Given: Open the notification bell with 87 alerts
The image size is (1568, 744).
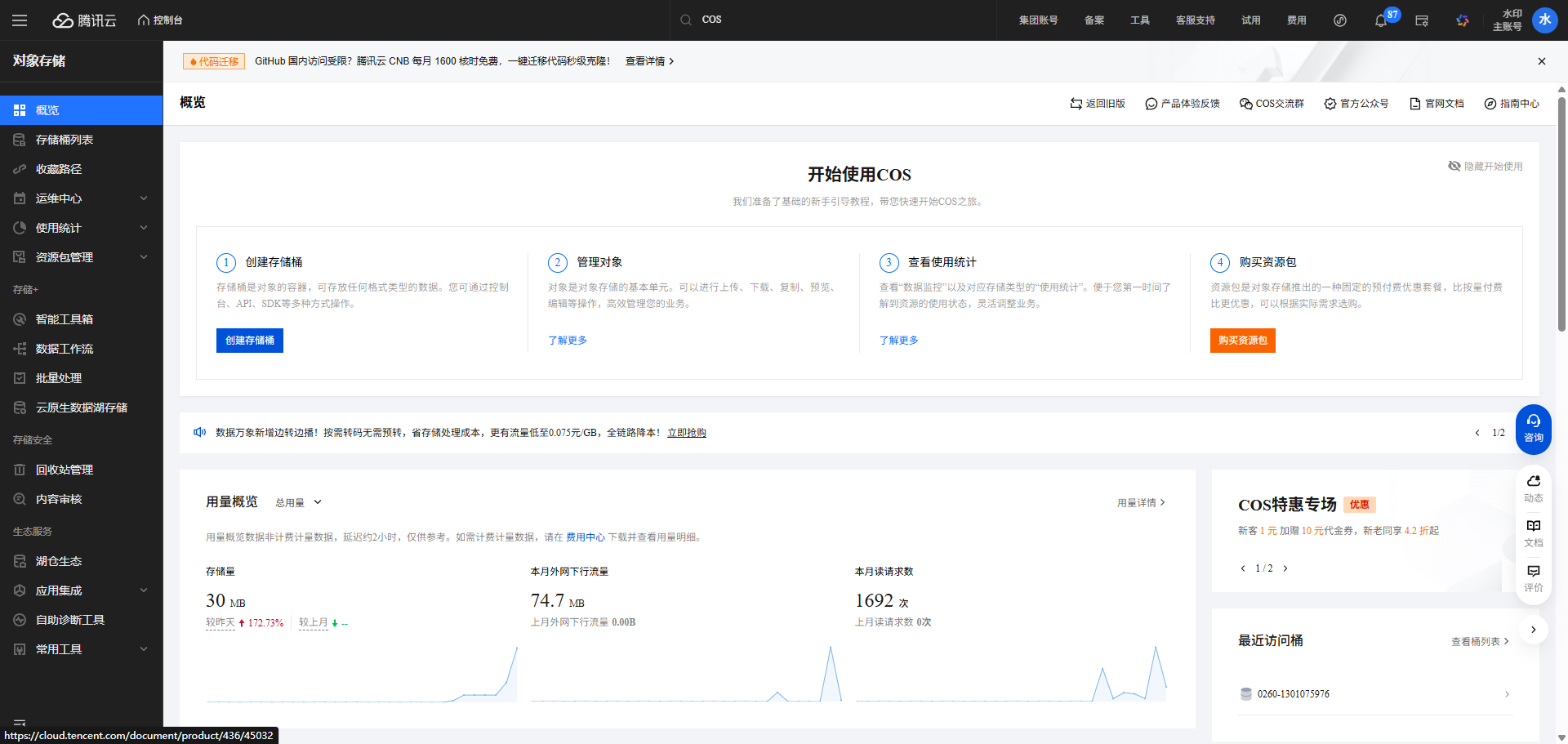Looking at the screenshot, I should (1382, 20).
